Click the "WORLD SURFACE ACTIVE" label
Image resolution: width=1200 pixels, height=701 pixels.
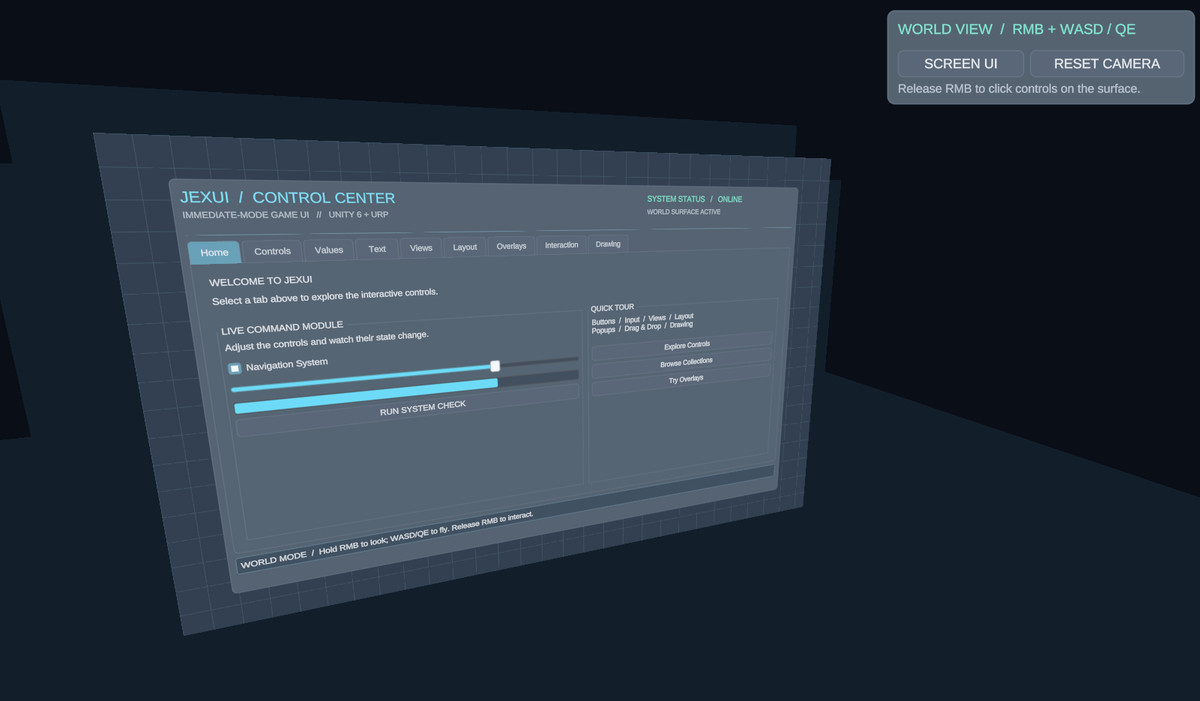click(683, 212)
